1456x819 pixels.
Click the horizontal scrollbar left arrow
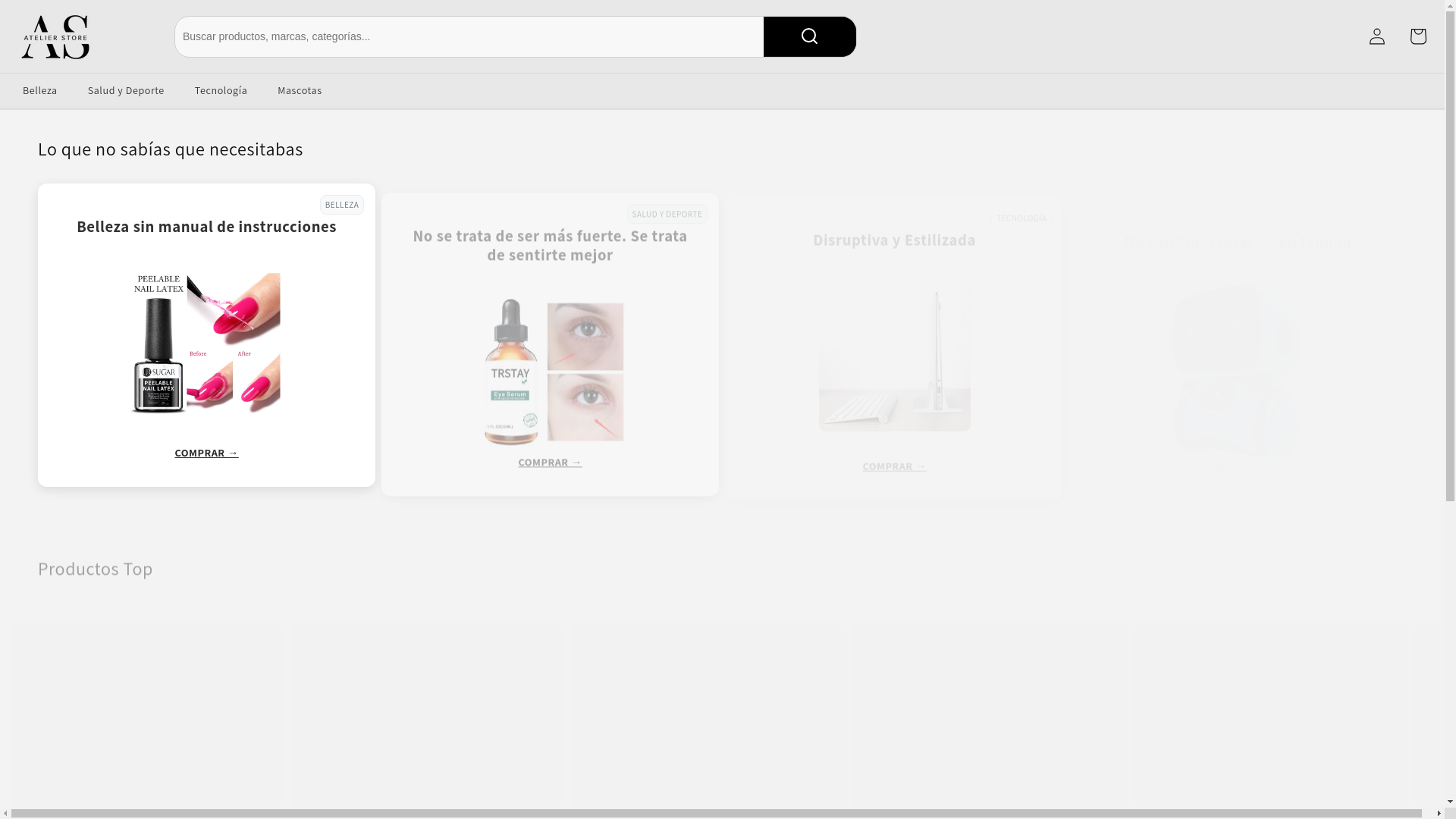(x=5, y=814)
